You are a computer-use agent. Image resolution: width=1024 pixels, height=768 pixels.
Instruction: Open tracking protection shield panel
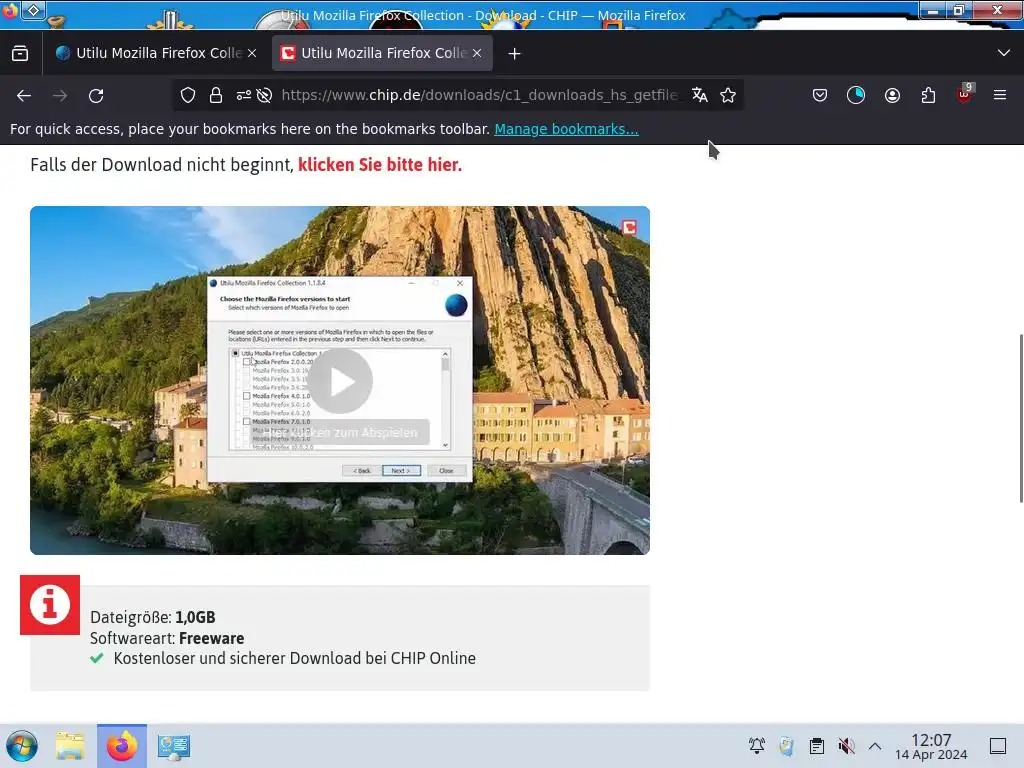(188, 95)
